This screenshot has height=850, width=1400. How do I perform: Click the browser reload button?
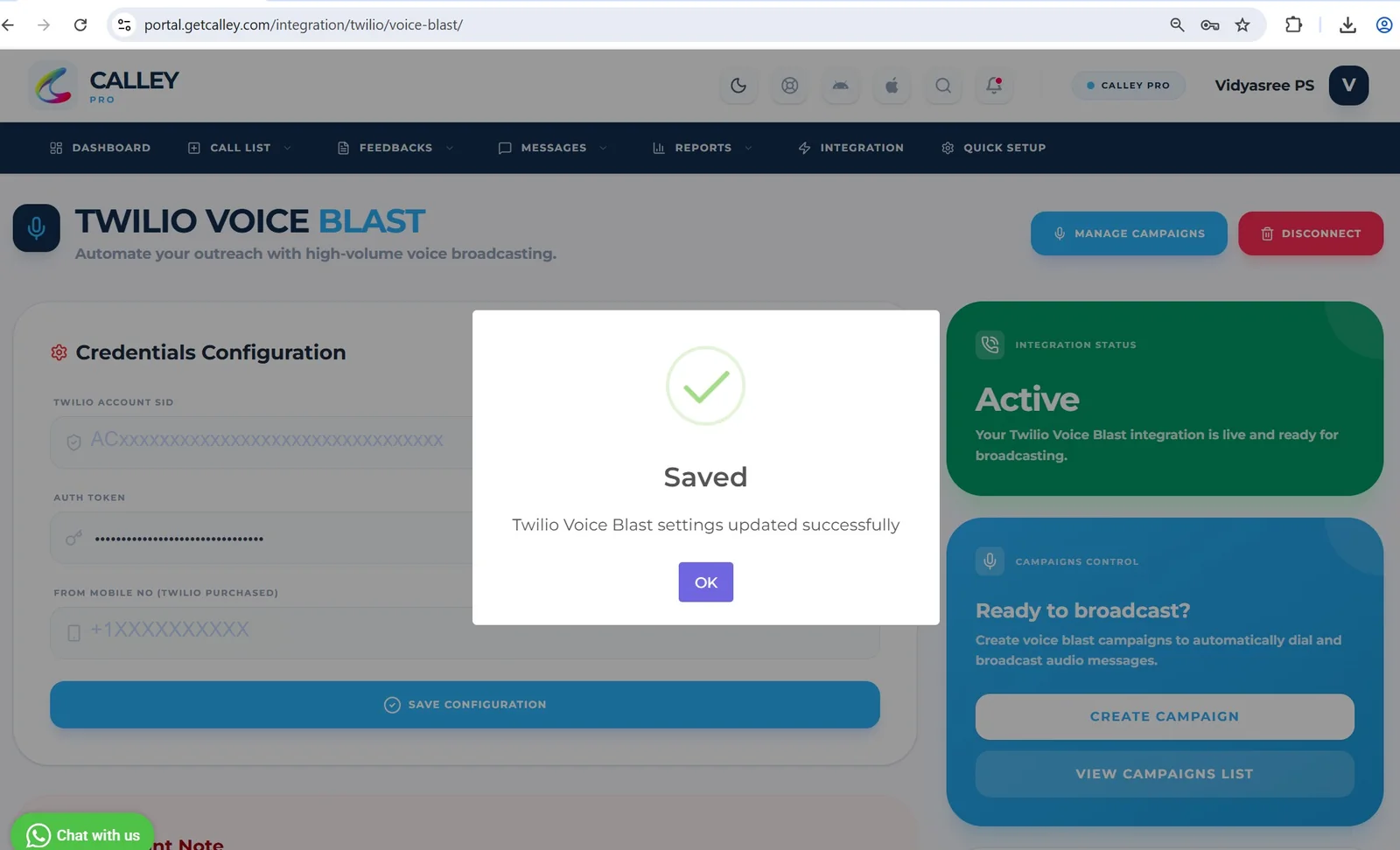tap(80, 24)
